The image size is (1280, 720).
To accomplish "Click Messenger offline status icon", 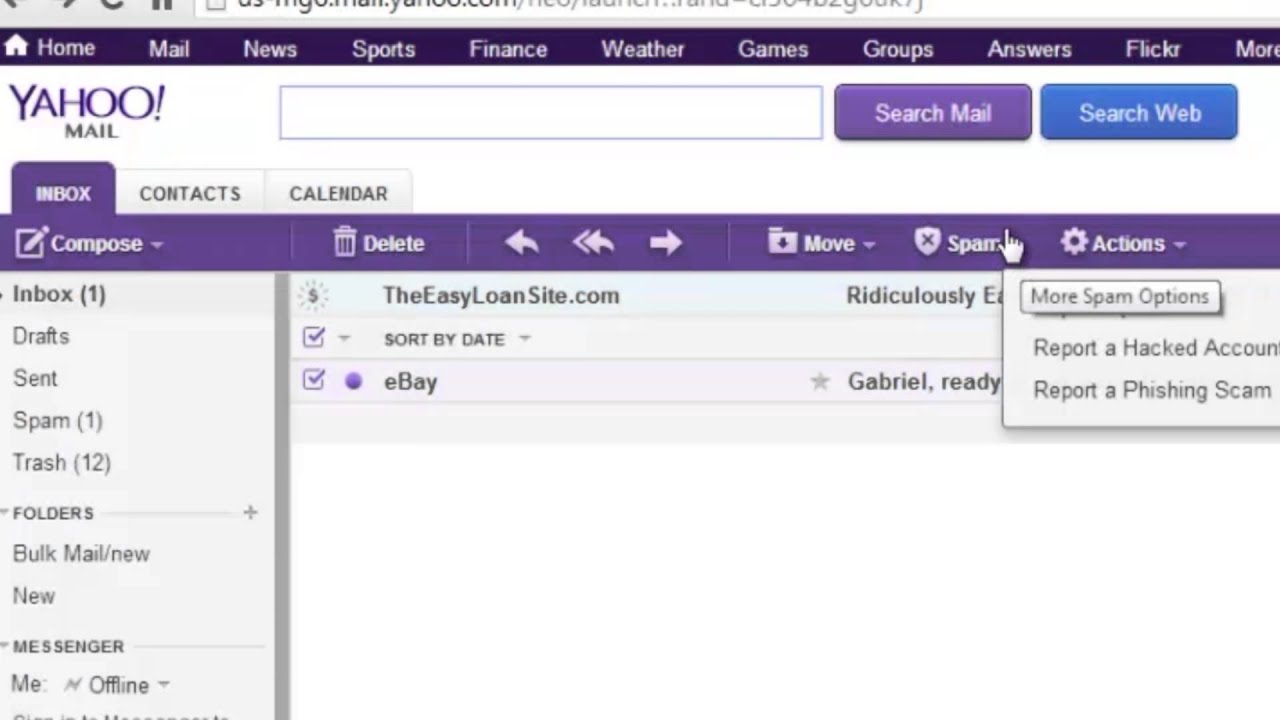I will pos(72,685).
